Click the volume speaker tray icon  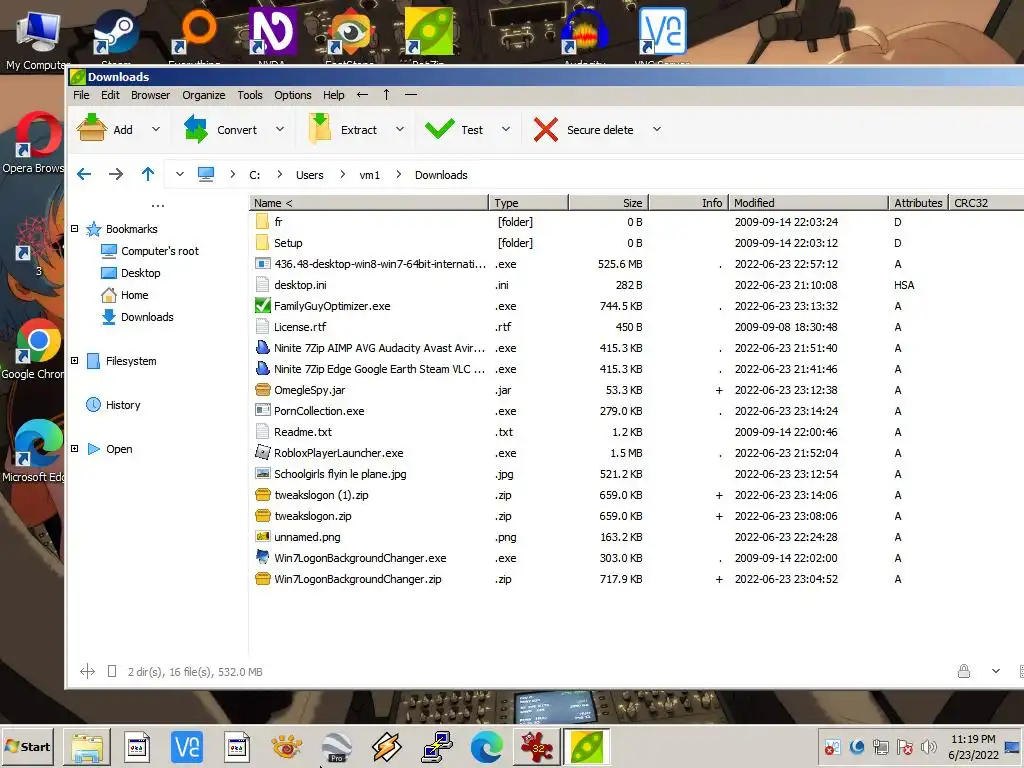[x=928, y=746]
